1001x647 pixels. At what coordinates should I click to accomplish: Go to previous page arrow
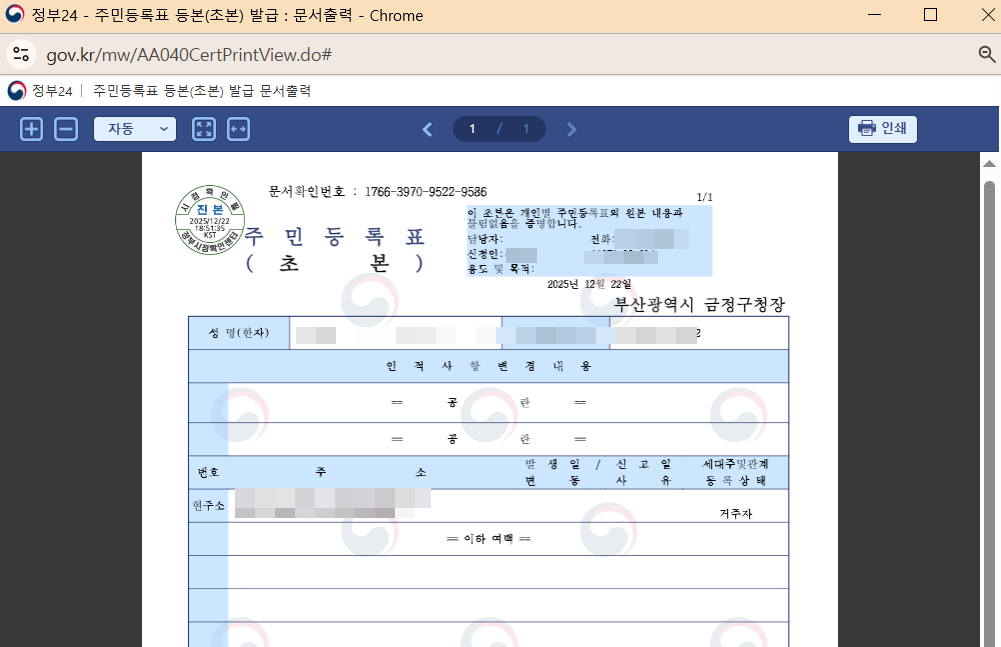[427, 130]
